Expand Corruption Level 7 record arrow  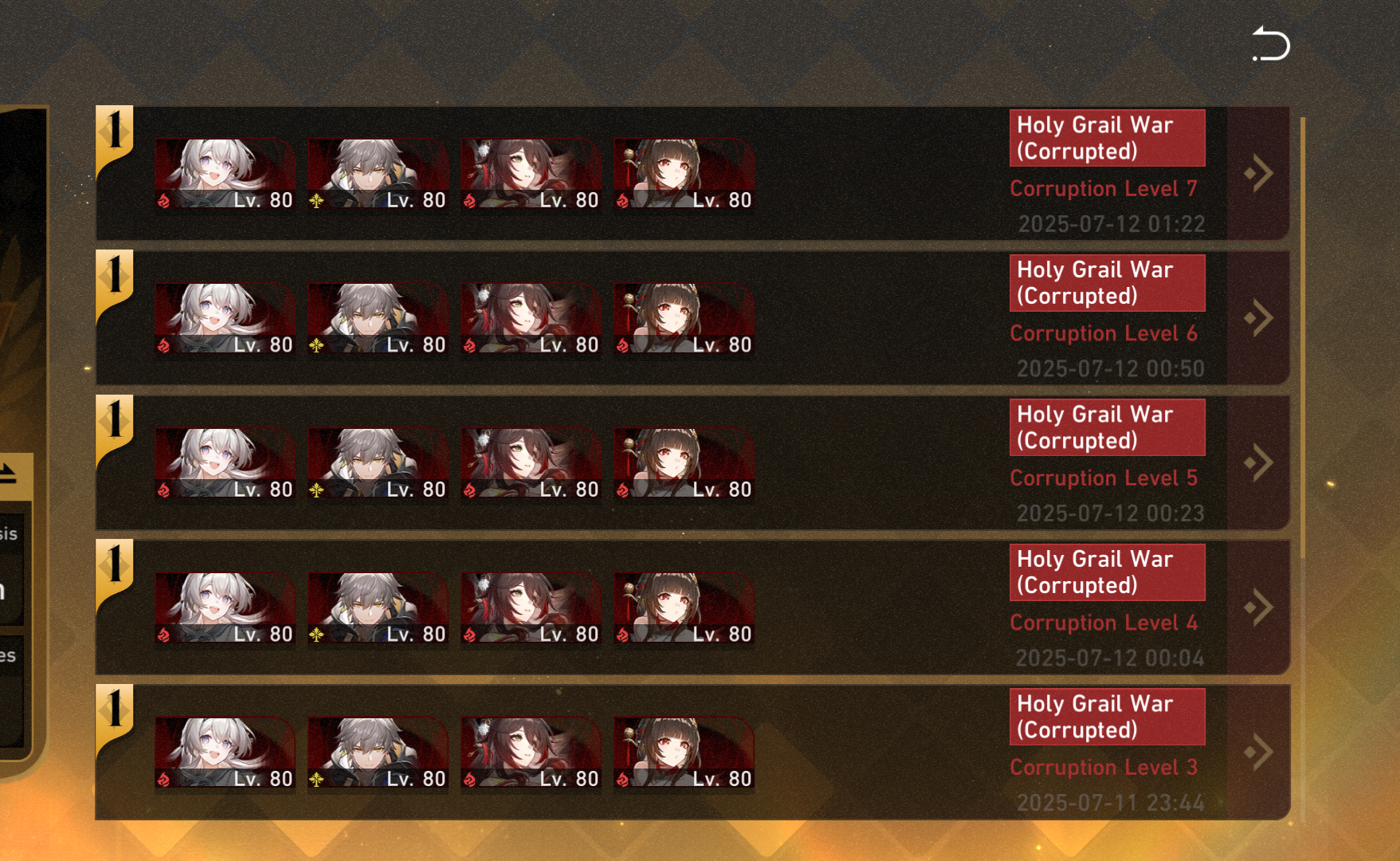[x=1258, y=173]
